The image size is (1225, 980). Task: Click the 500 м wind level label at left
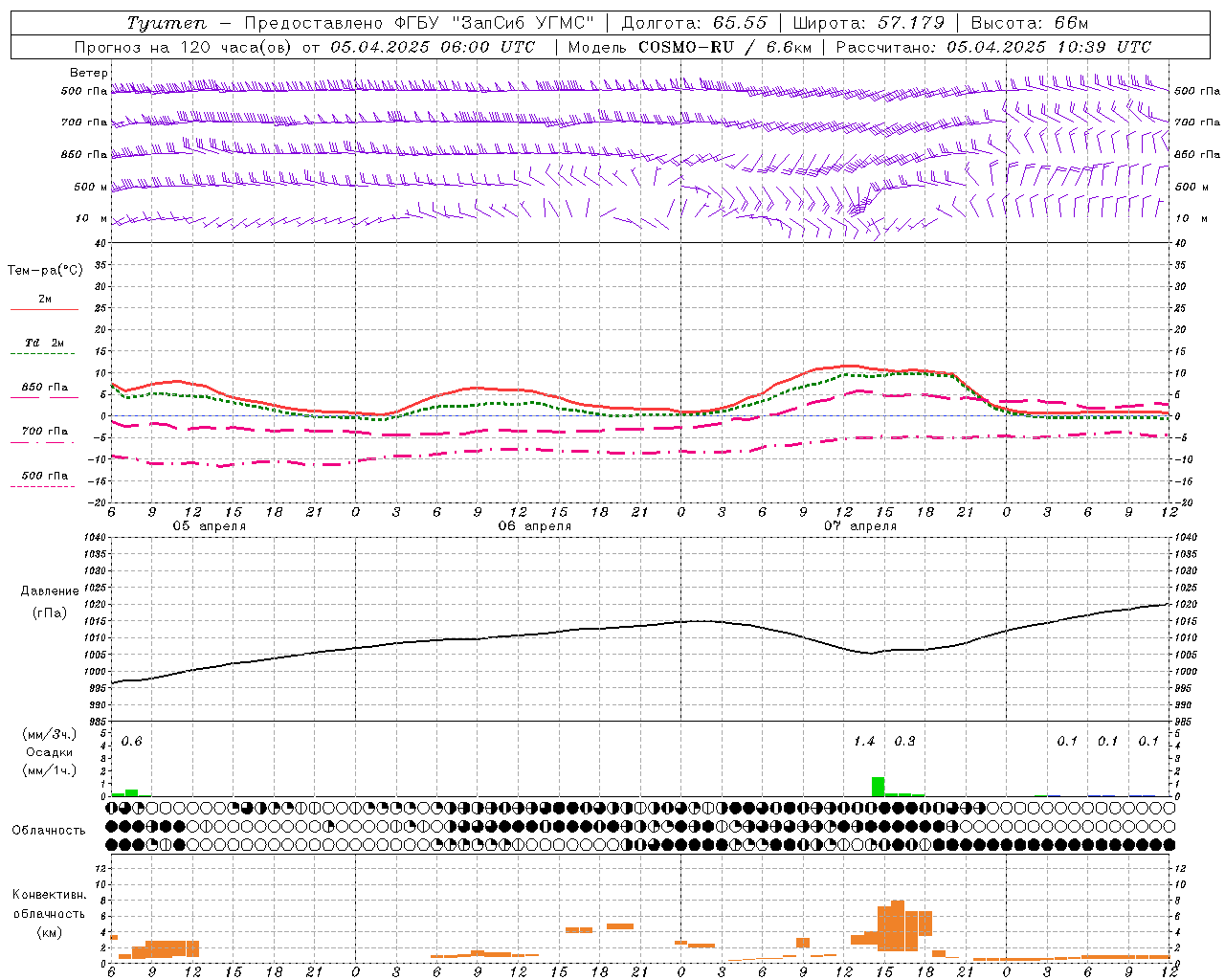(91, 187)
